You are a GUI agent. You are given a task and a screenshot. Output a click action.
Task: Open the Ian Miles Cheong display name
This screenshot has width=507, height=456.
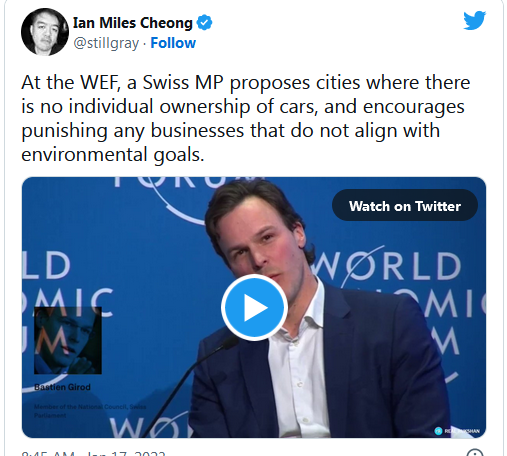click(133, 23)
